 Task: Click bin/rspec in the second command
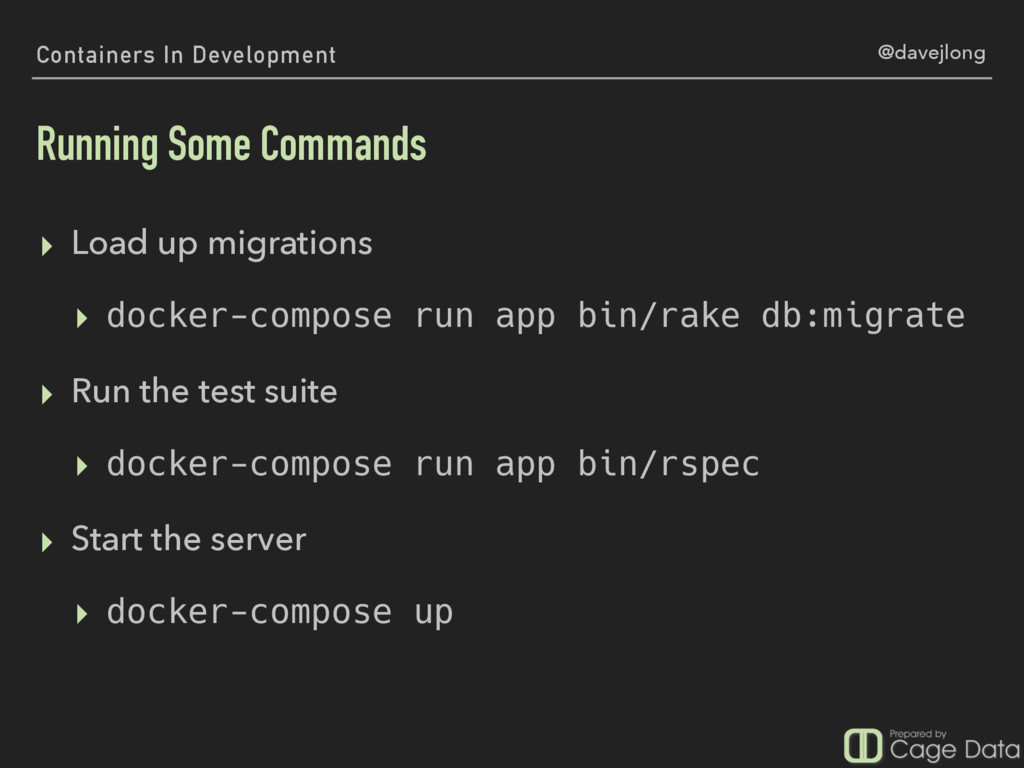[x=669, y=465]
